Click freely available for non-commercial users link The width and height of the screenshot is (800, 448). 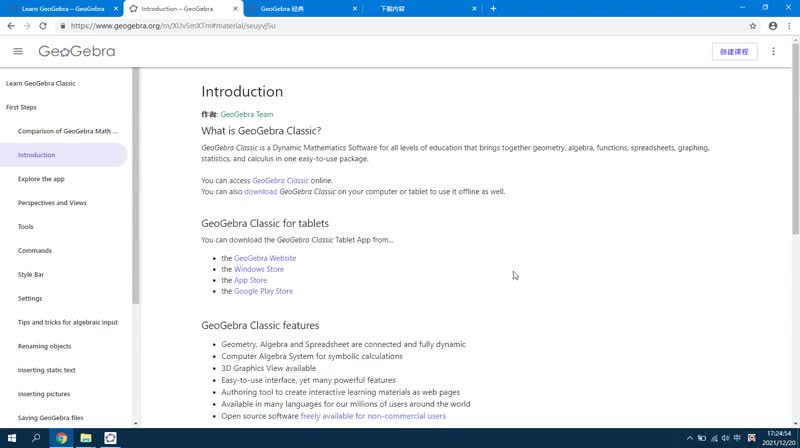click(373, 416)
